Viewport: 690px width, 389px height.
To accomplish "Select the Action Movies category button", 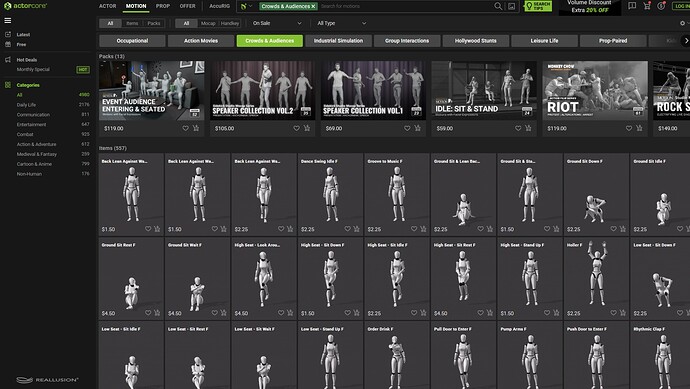I will pos(201,40).
